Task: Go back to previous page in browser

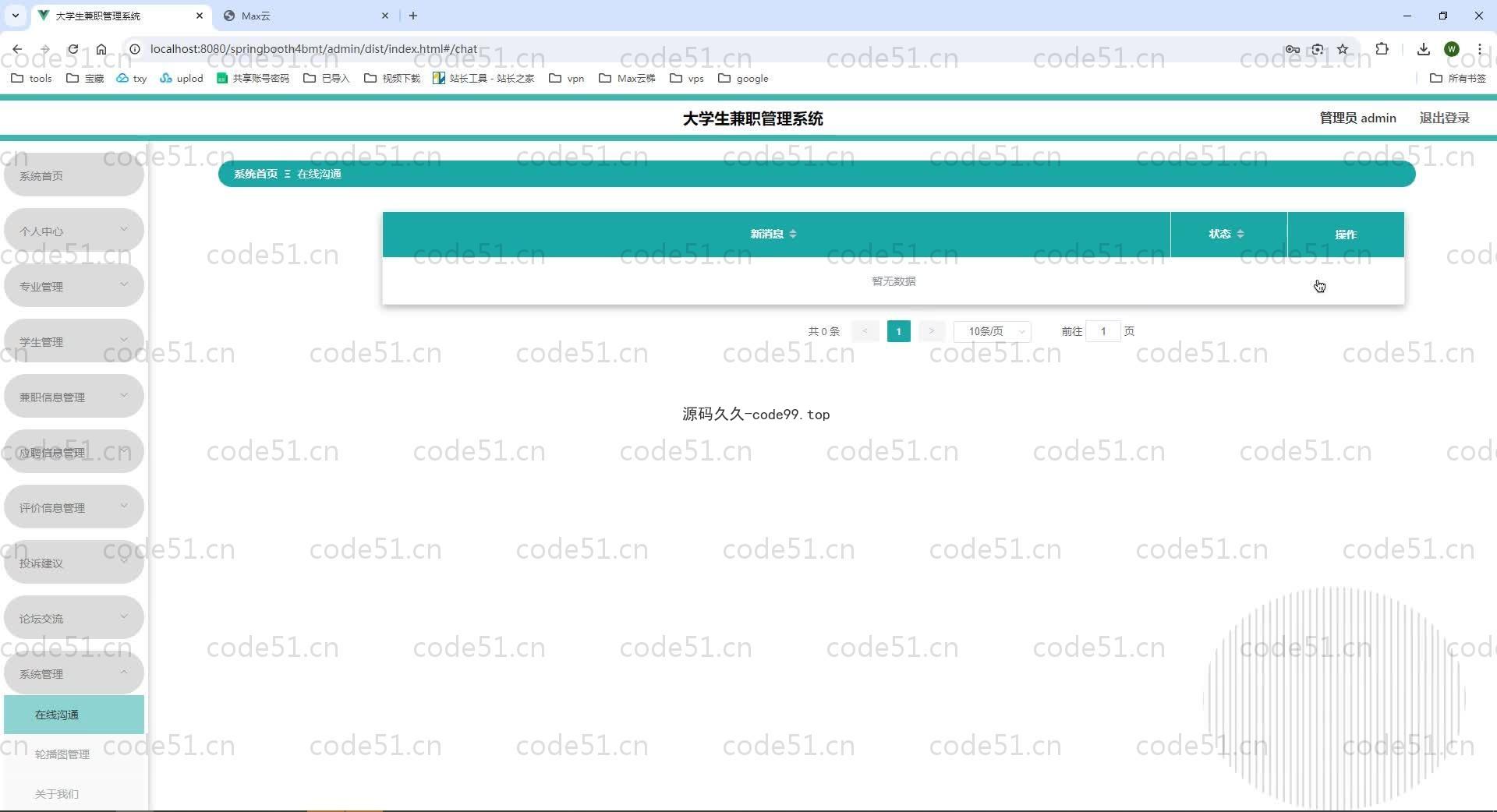Action: (17, 49)
